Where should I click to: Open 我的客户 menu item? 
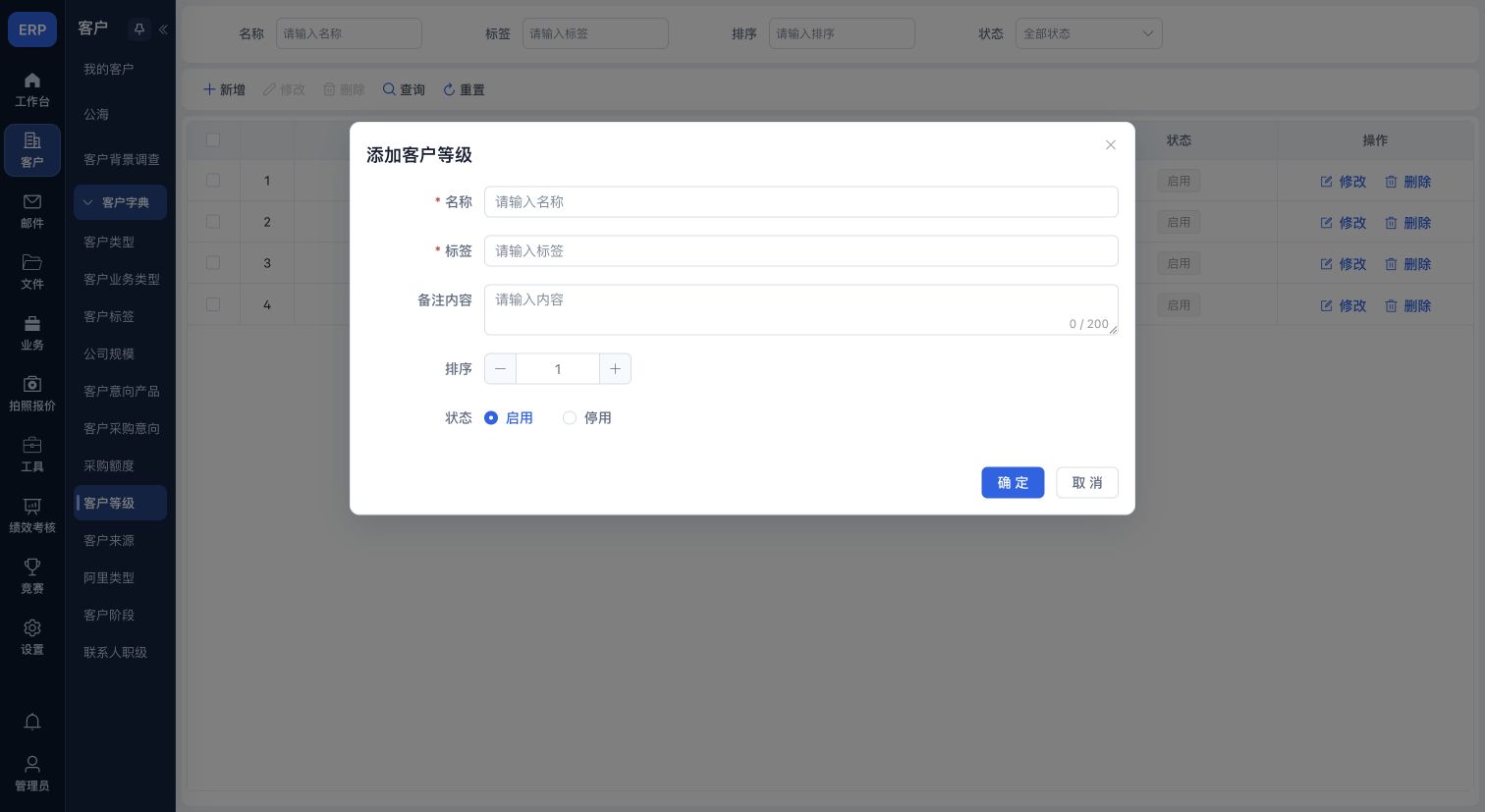coord(108,70)
